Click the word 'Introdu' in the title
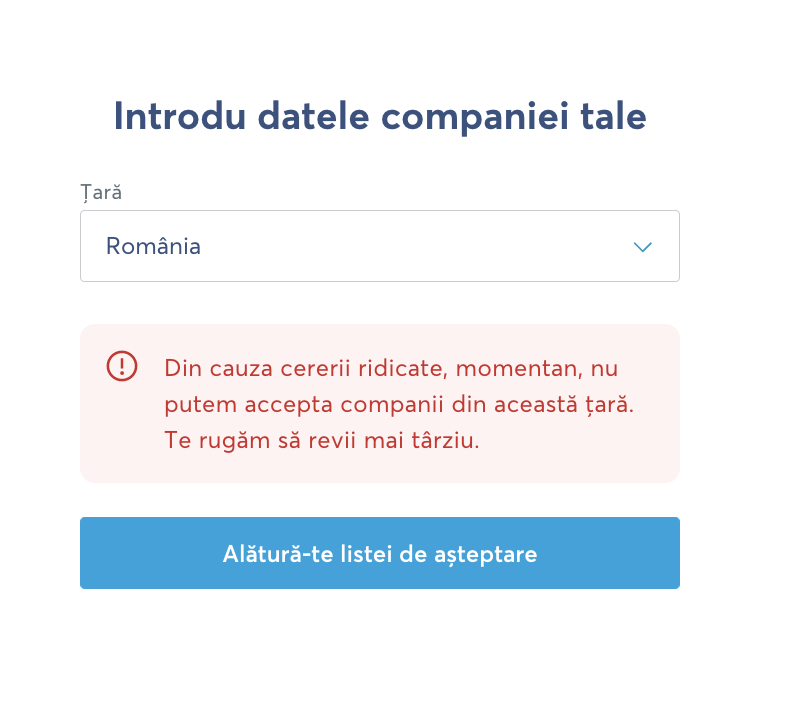This screenshot has height=702, width=794. [x=180, y=117]
